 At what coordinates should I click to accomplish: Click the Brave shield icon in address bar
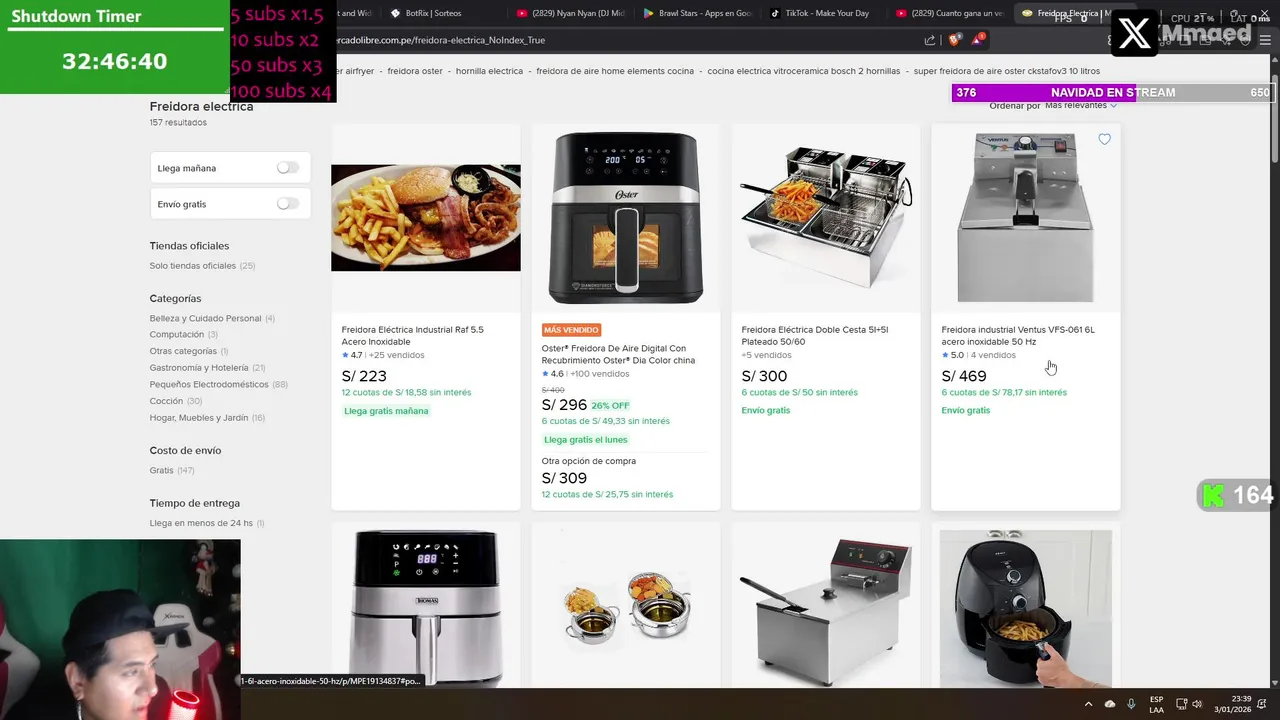[x=954, y=40]
